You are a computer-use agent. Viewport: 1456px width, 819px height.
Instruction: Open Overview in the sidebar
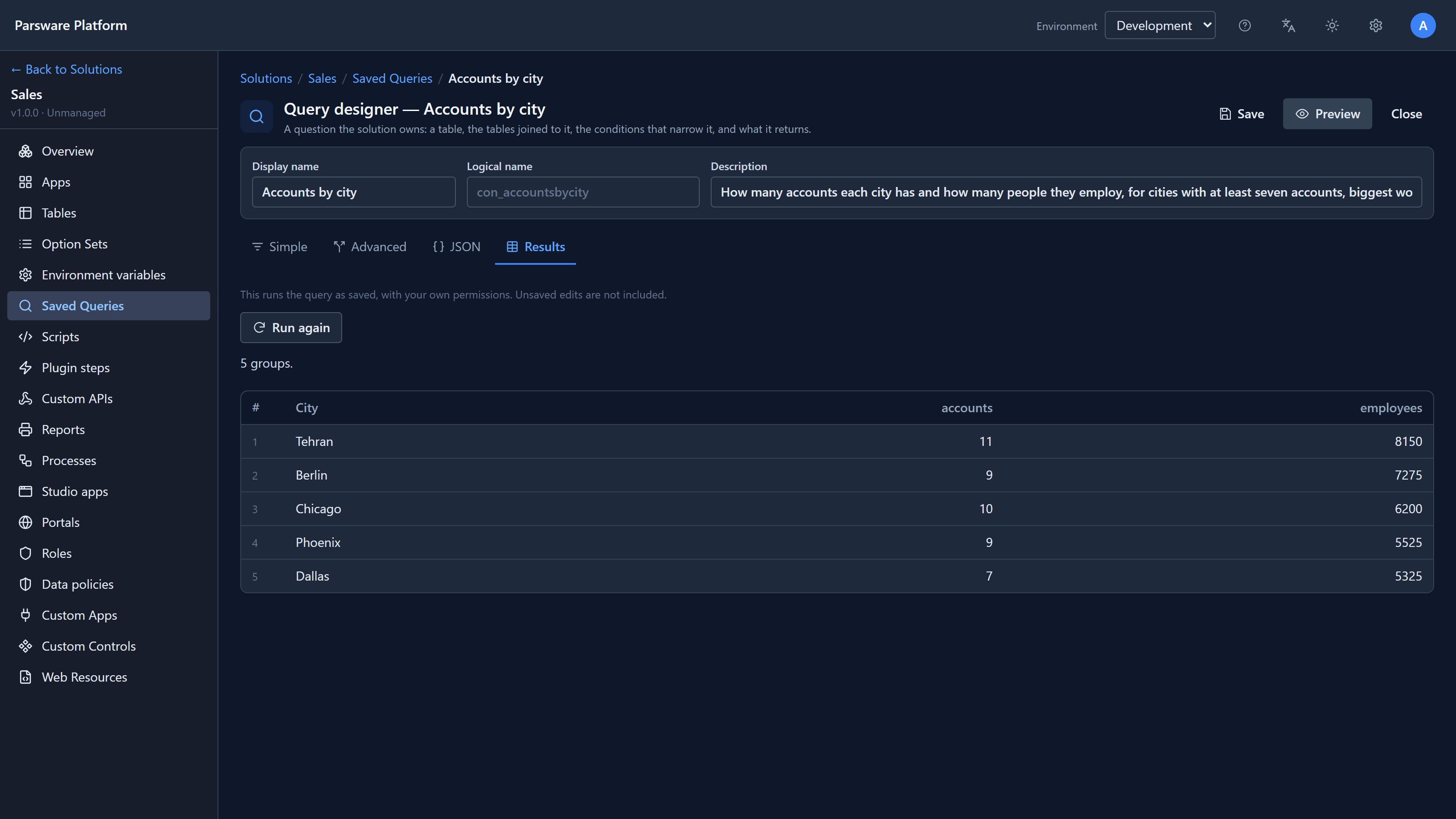[x=109, y=151]
